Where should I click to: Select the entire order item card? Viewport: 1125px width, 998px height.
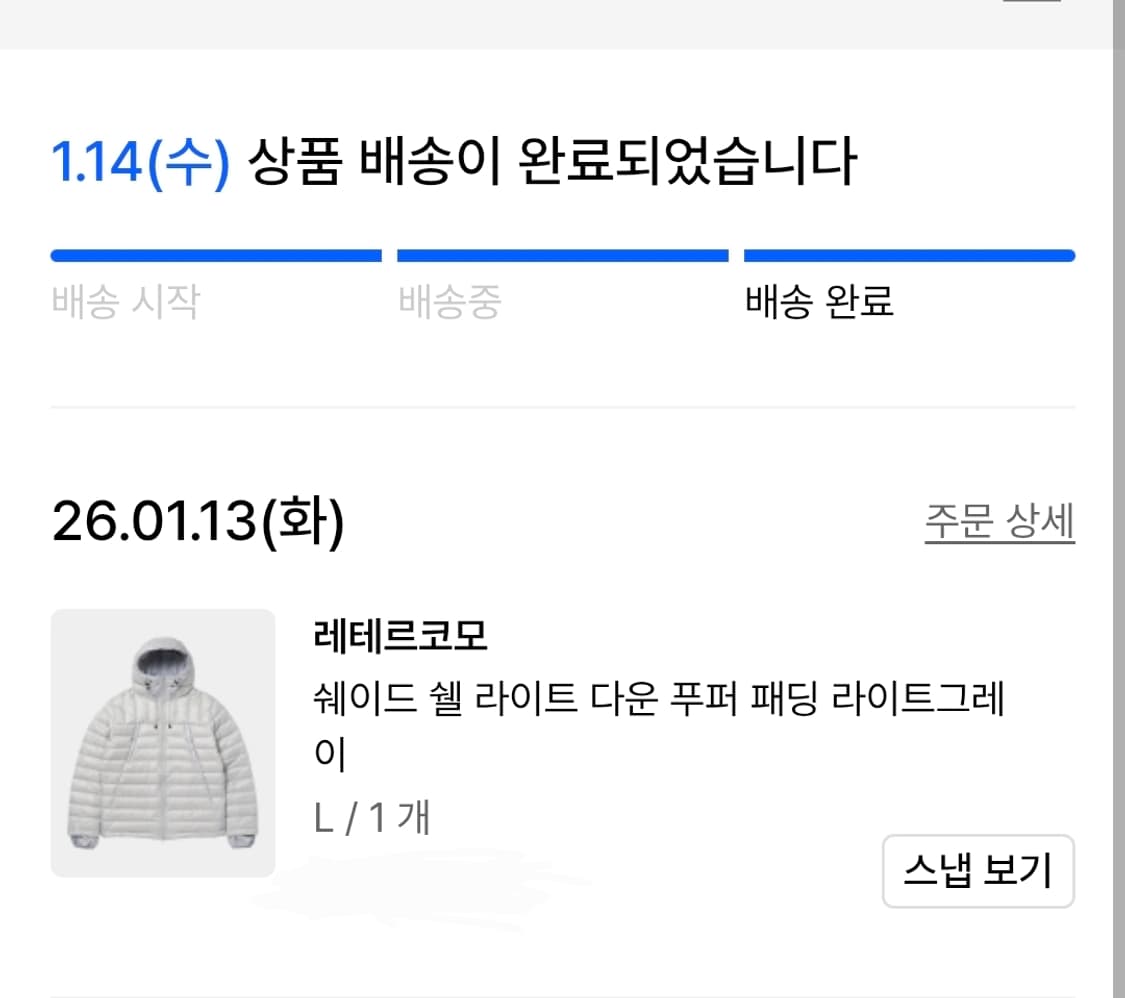(x=560, y=750)
